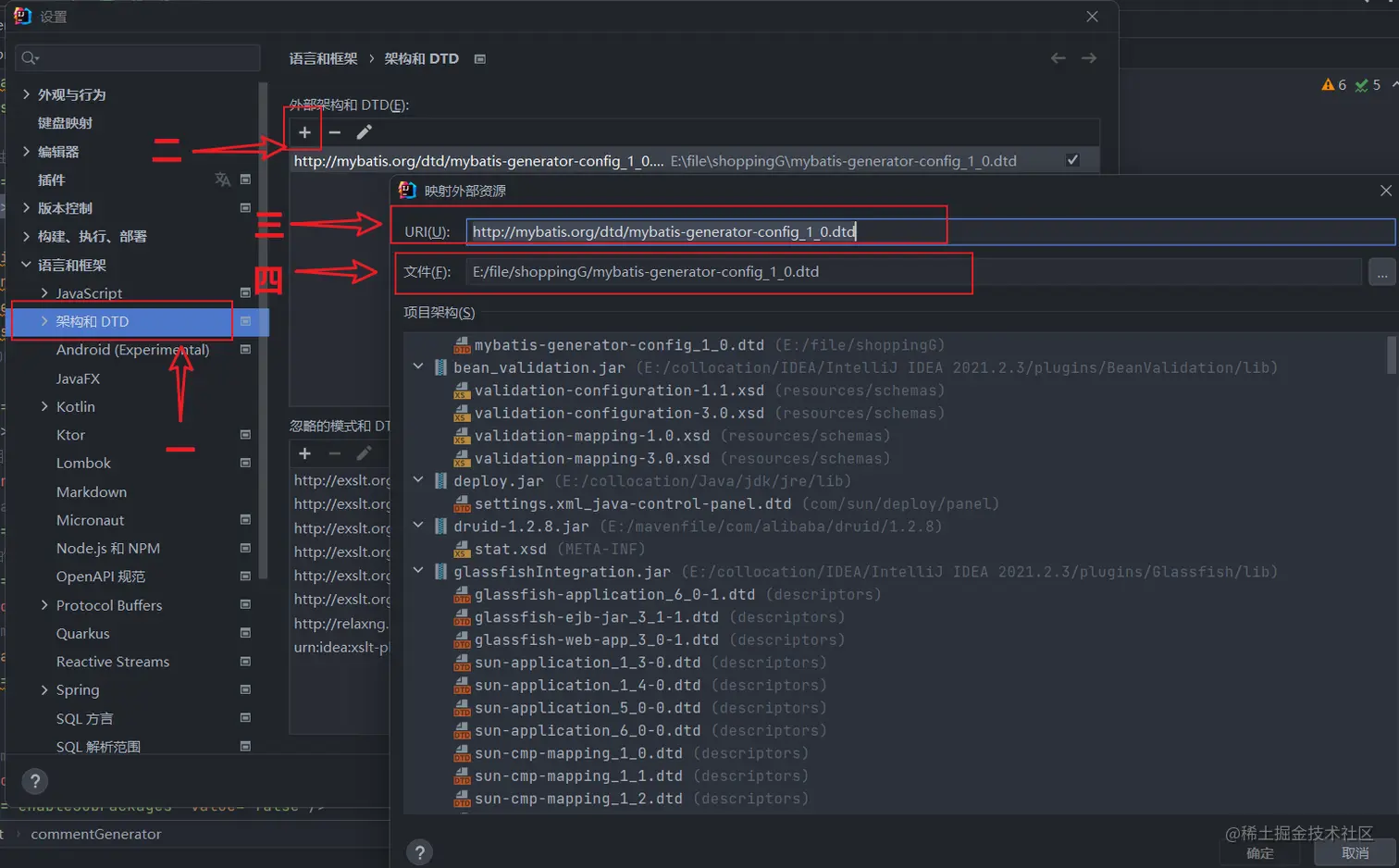Click the XSD file icon for stat.xsd
1399x868 pixels.
click(462, 549)
